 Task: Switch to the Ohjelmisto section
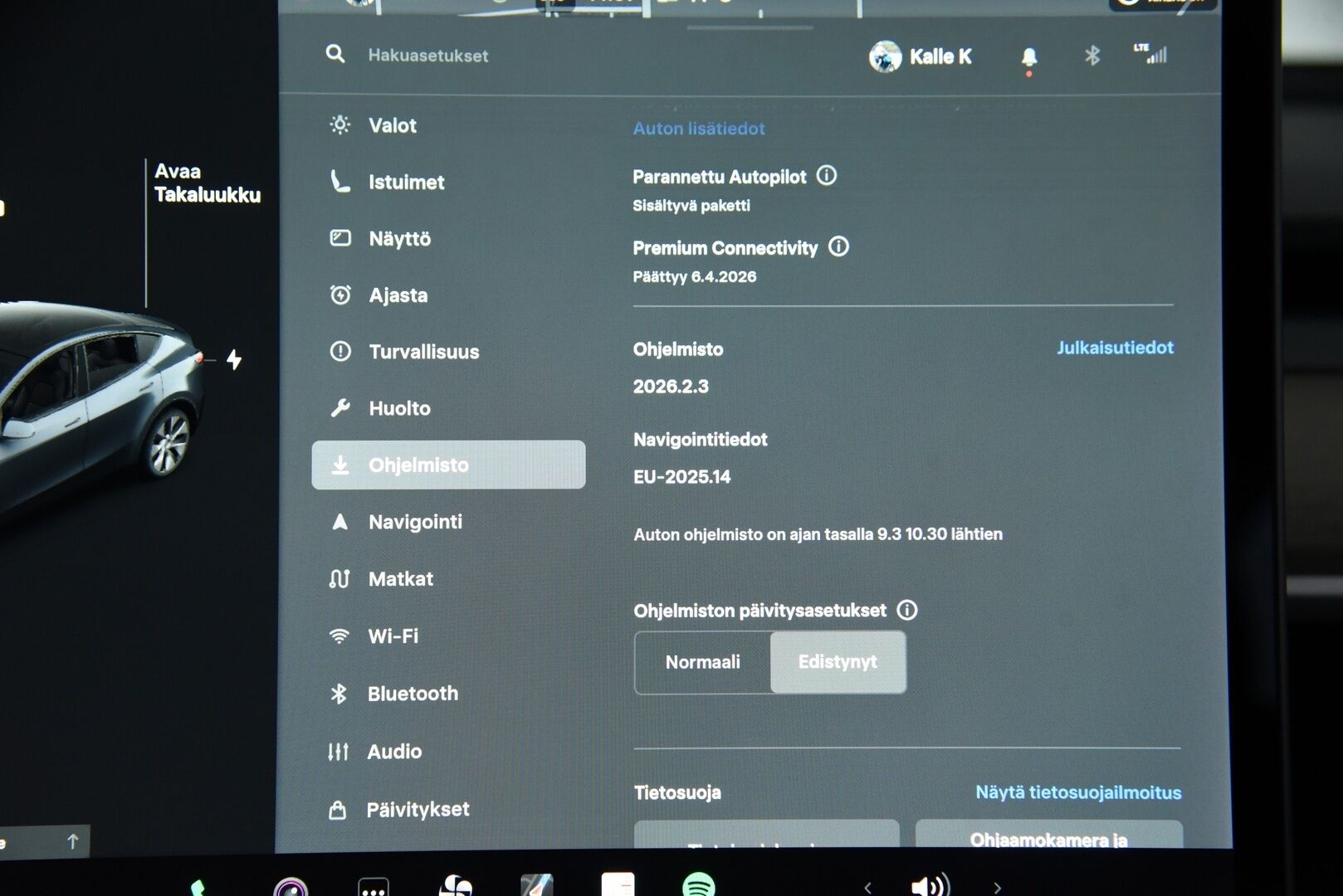(x=419, y=465)
